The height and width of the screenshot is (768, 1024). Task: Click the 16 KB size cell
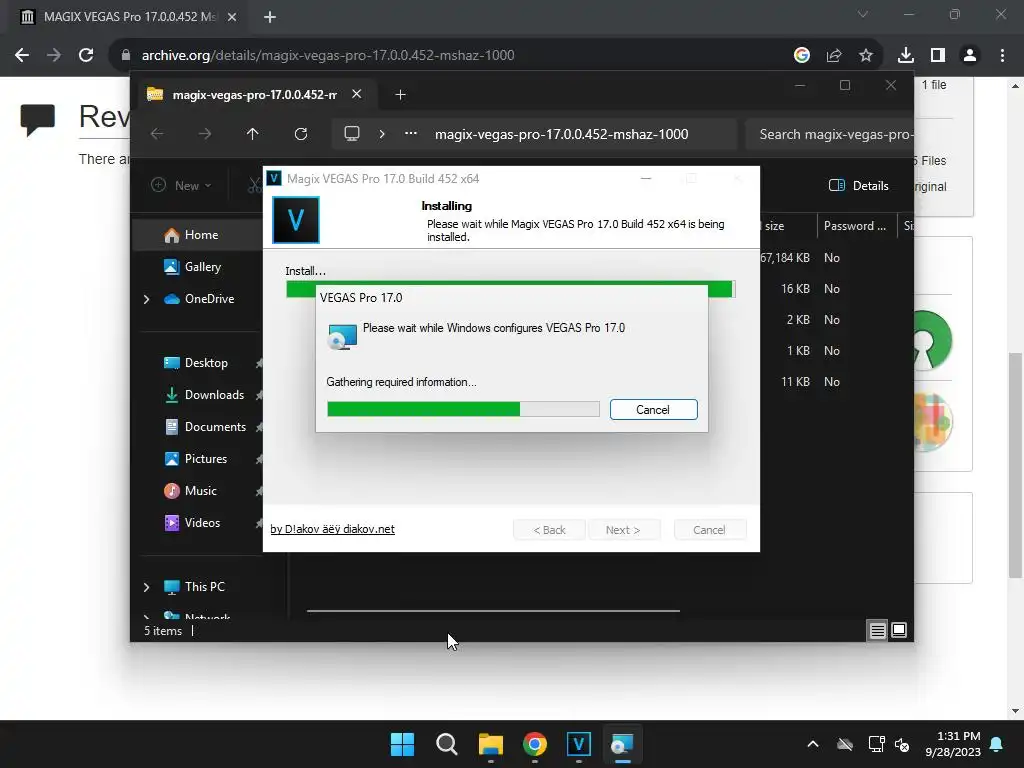click(x=795, y=289)
